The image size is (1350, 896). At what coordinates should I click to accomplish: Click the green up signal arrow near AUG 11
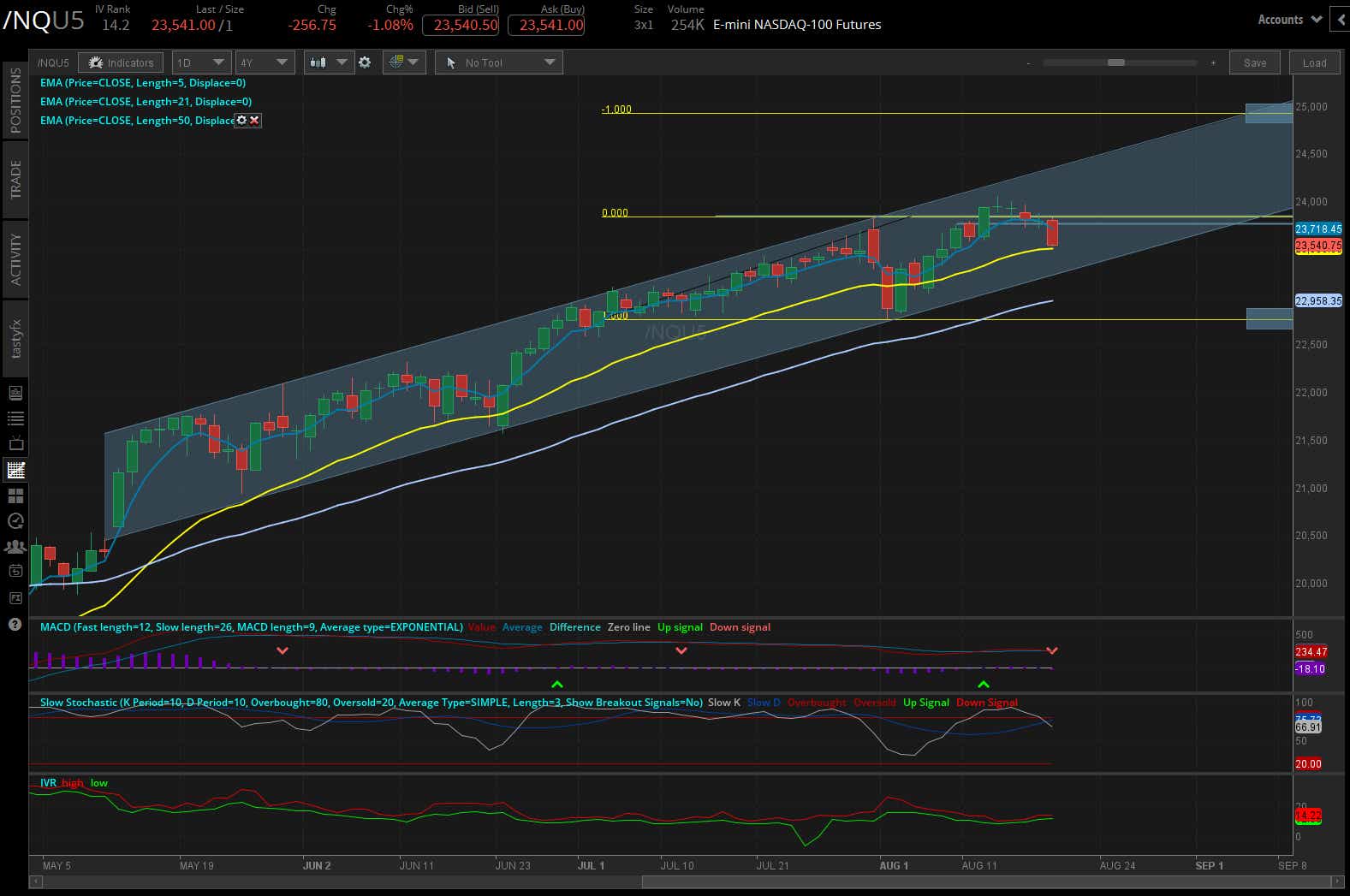tap(984, 685)
